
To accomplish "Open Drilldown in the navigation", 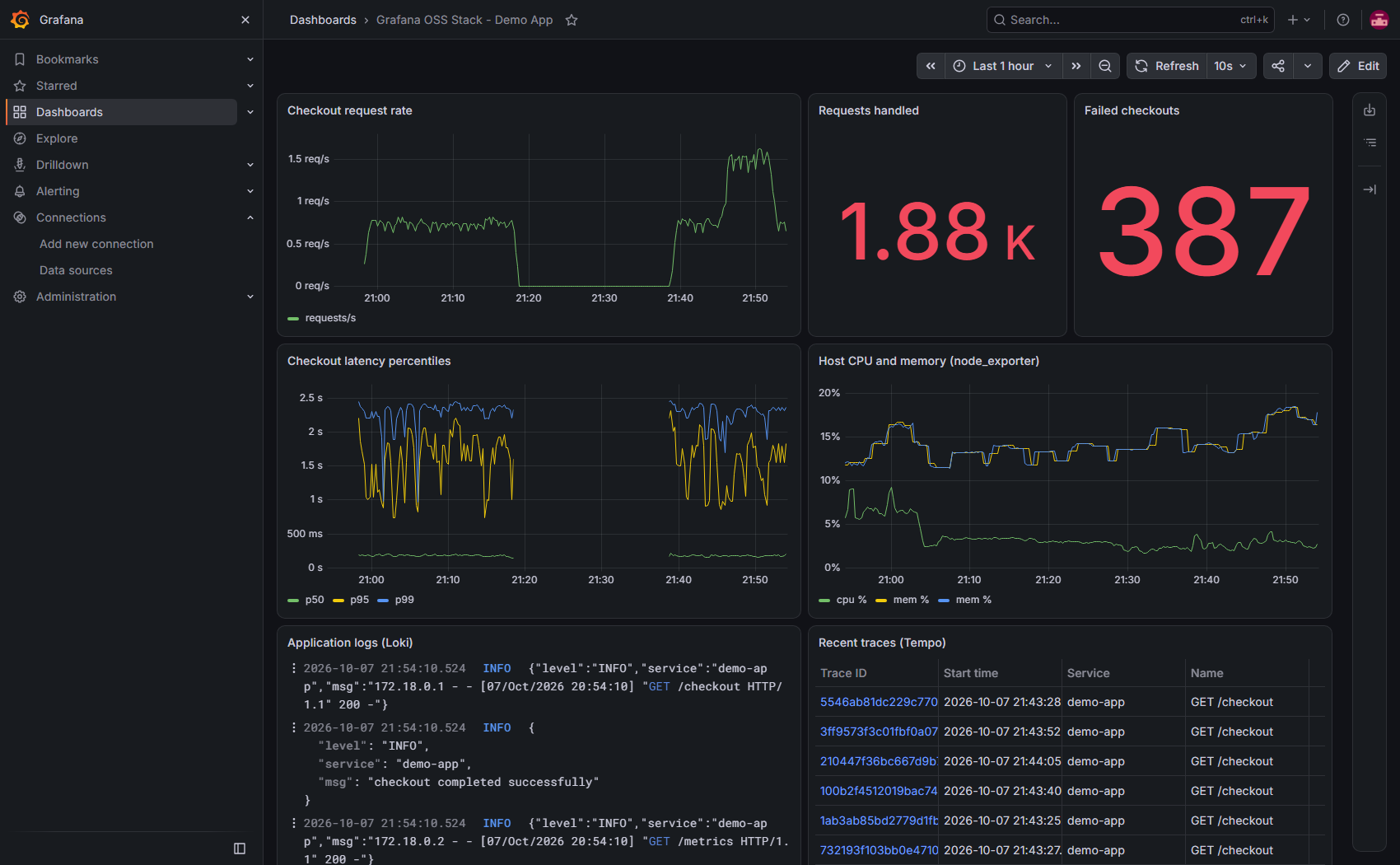I will tap(63, 165).
